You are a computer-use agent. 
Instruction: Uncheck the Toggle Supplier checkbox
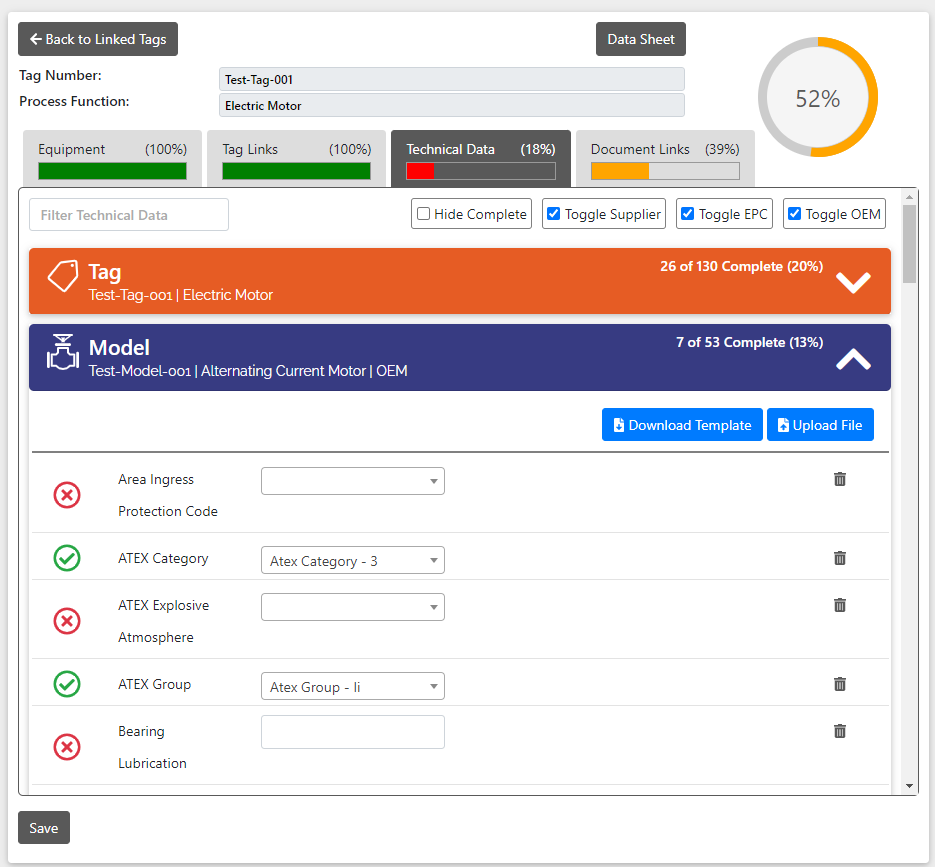click(x=553, y=213)
